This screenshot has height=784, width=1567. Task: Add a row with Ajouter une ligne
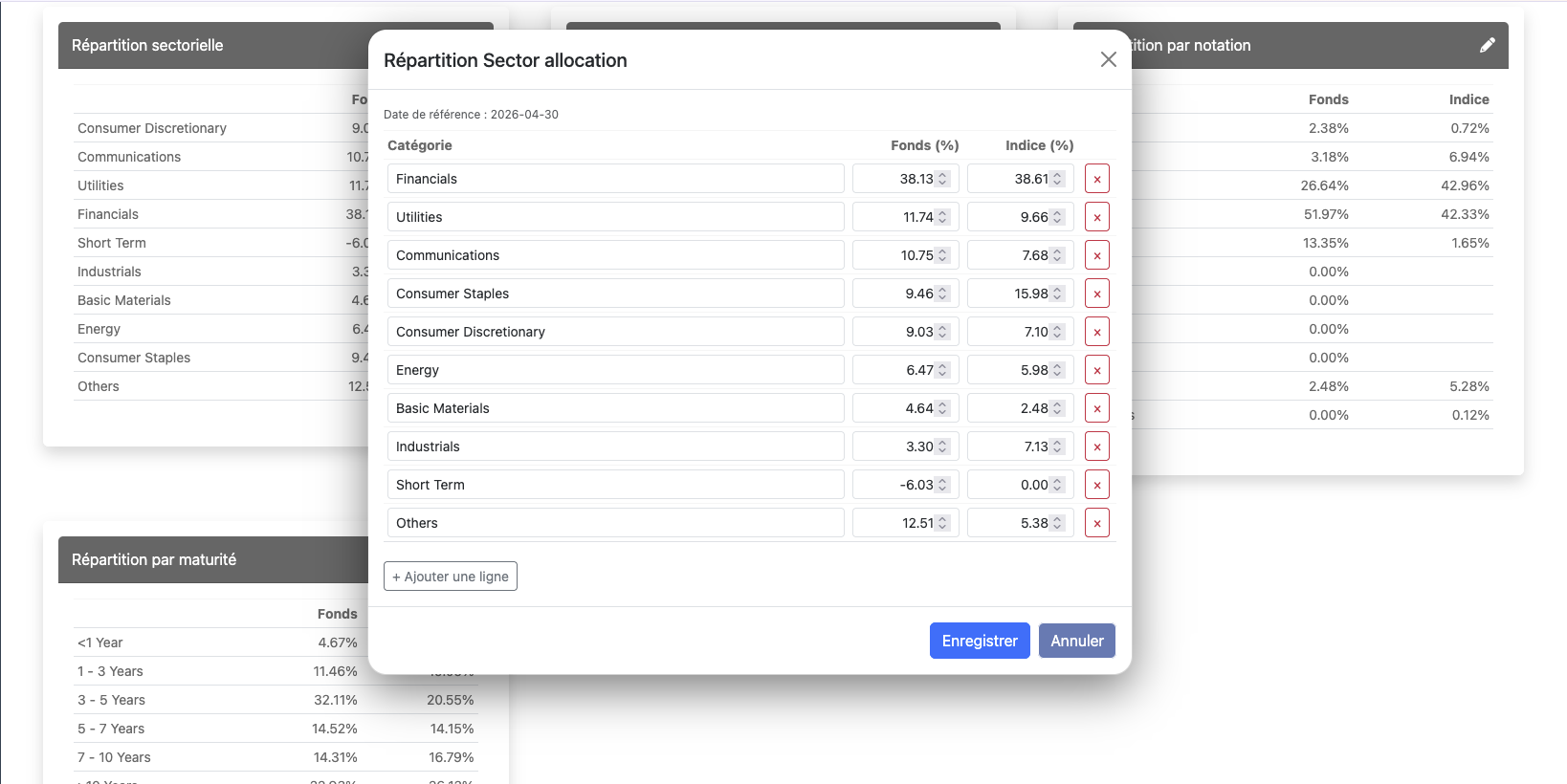click(451, 577)
